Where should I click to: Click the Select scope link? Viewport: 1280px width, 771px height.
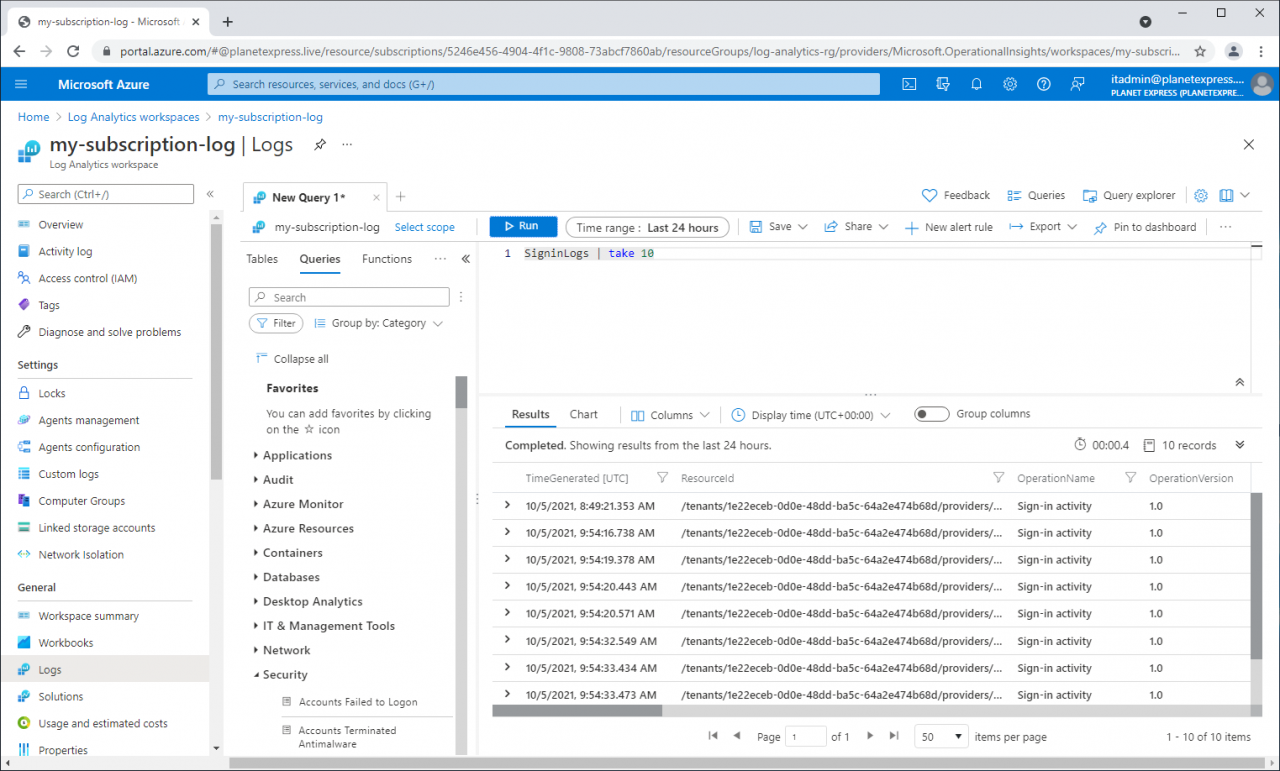(424, 228)
